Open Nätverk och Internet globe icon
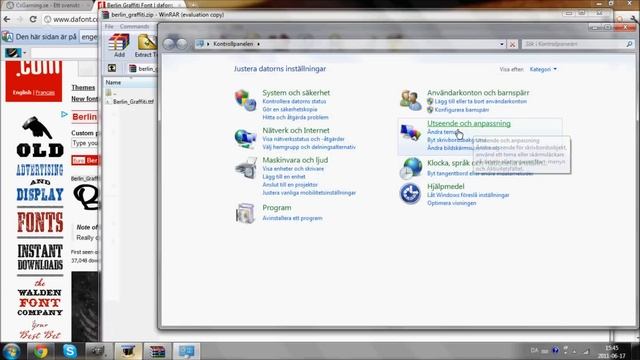This screenshot has height=360, width=640. (245, 138)
